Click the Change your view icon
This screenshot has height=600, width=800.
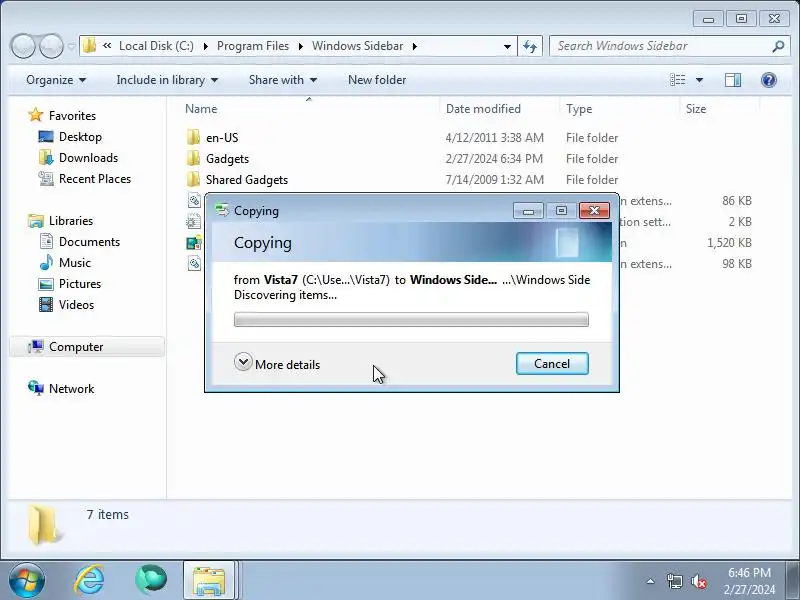coord(678,80)
